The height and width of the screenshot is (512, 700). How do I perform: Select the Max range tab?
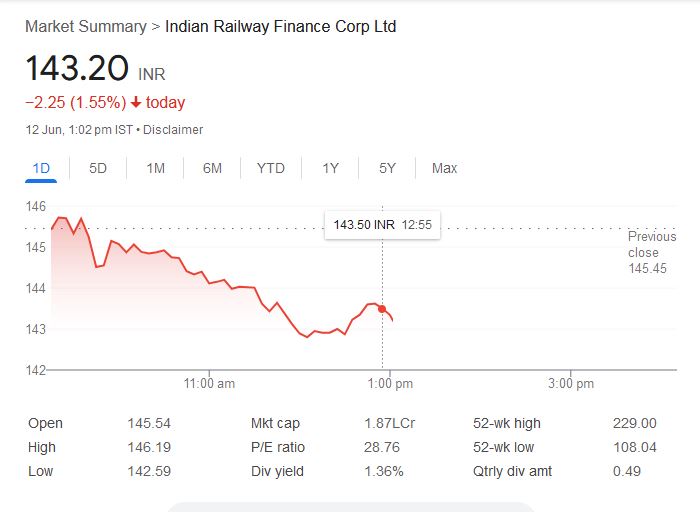click(x=444, y=168)
